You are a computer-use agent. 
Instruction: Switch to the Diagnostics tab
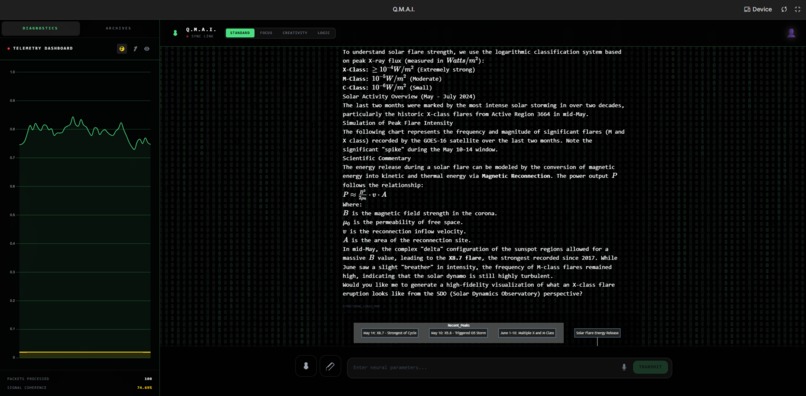pyautogui.click(x=41, y=28)
